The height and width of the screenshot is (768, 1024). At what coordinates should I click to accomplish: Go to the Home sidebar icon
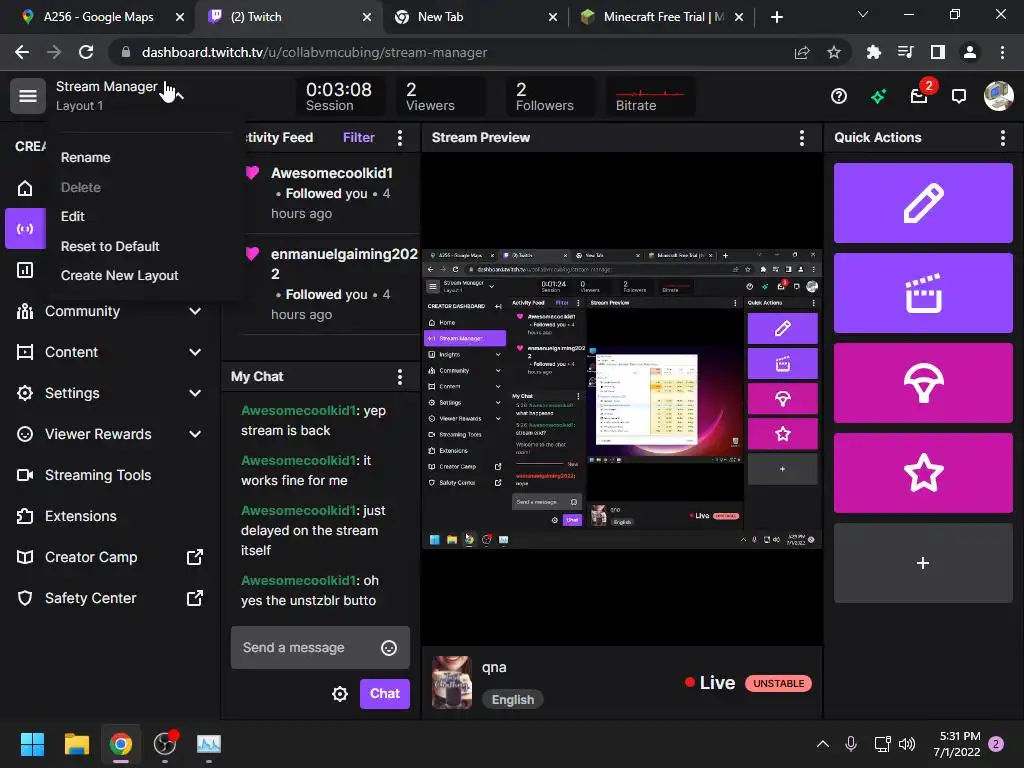(x=25, y=188)
